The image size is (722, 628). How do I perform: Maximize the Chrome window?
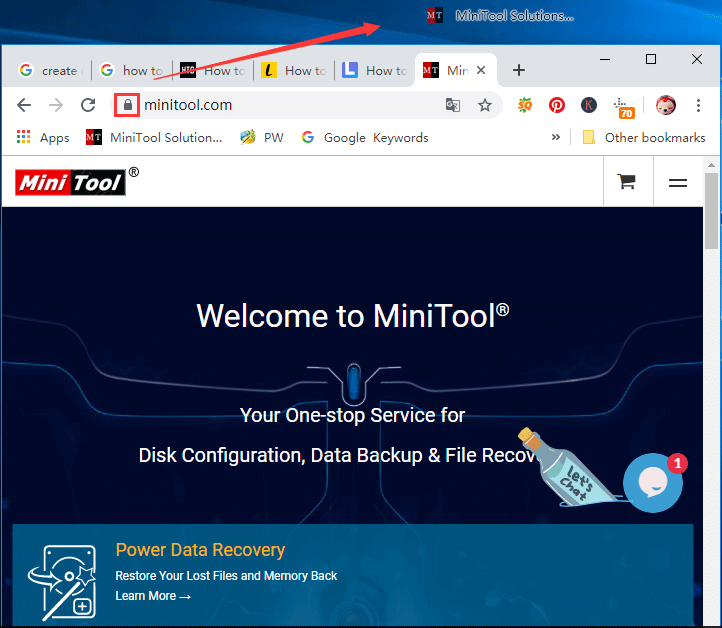pyautogui.click(x=651, y=59)
